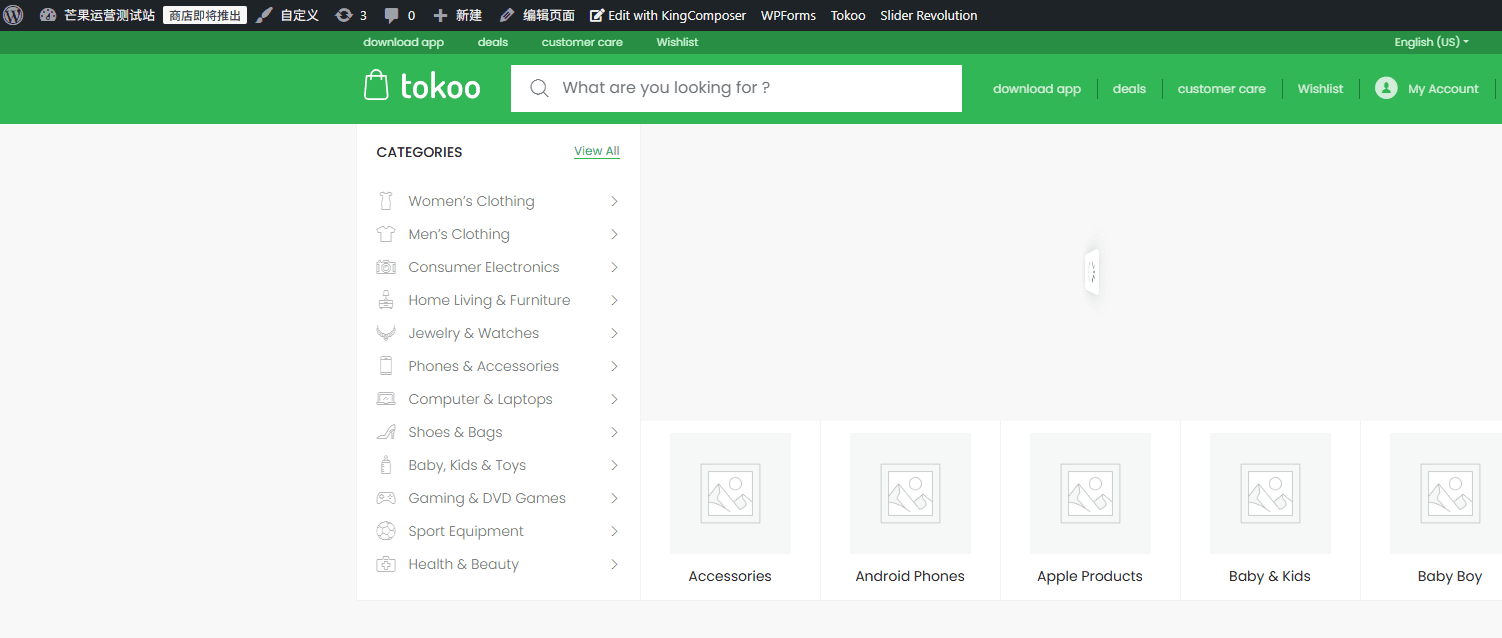This screenshot has height=638, width=1502.
Task: Click the slider loading spinner
Action: click(1092, 271)
